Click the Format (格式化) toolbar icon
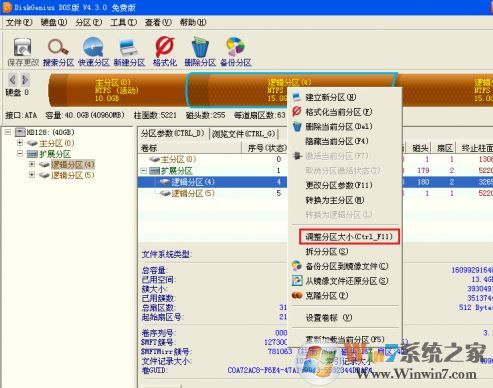This screenshot has height=388, width=493. click(165, 47)
